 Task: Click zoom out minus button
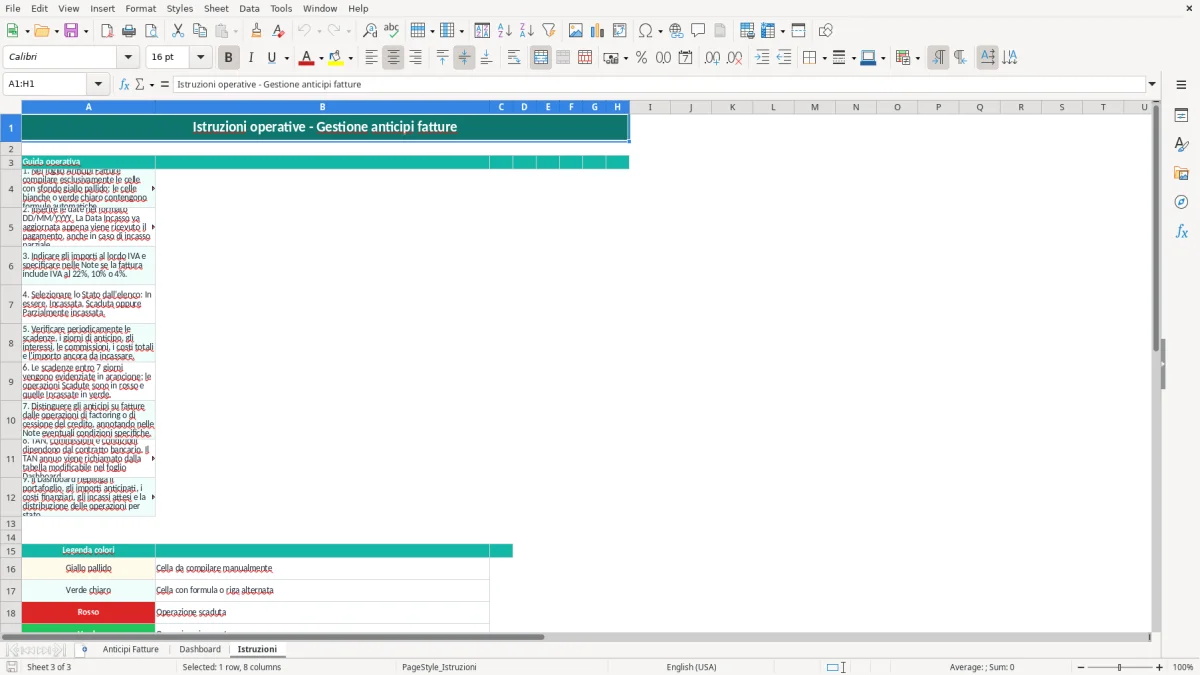[x=1080, y=667]
